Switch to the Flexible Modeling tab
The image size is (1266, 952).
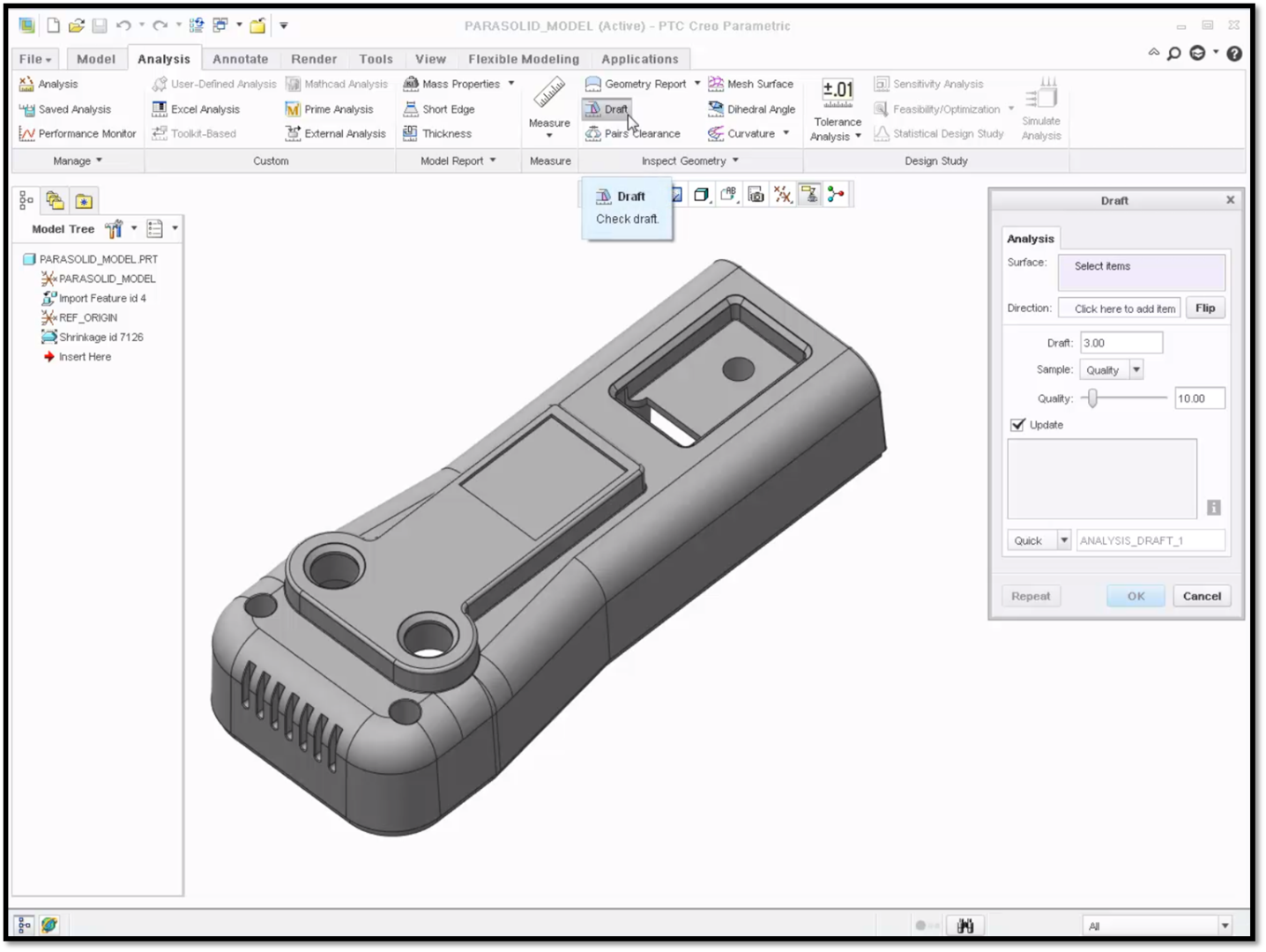pos(524,59)
